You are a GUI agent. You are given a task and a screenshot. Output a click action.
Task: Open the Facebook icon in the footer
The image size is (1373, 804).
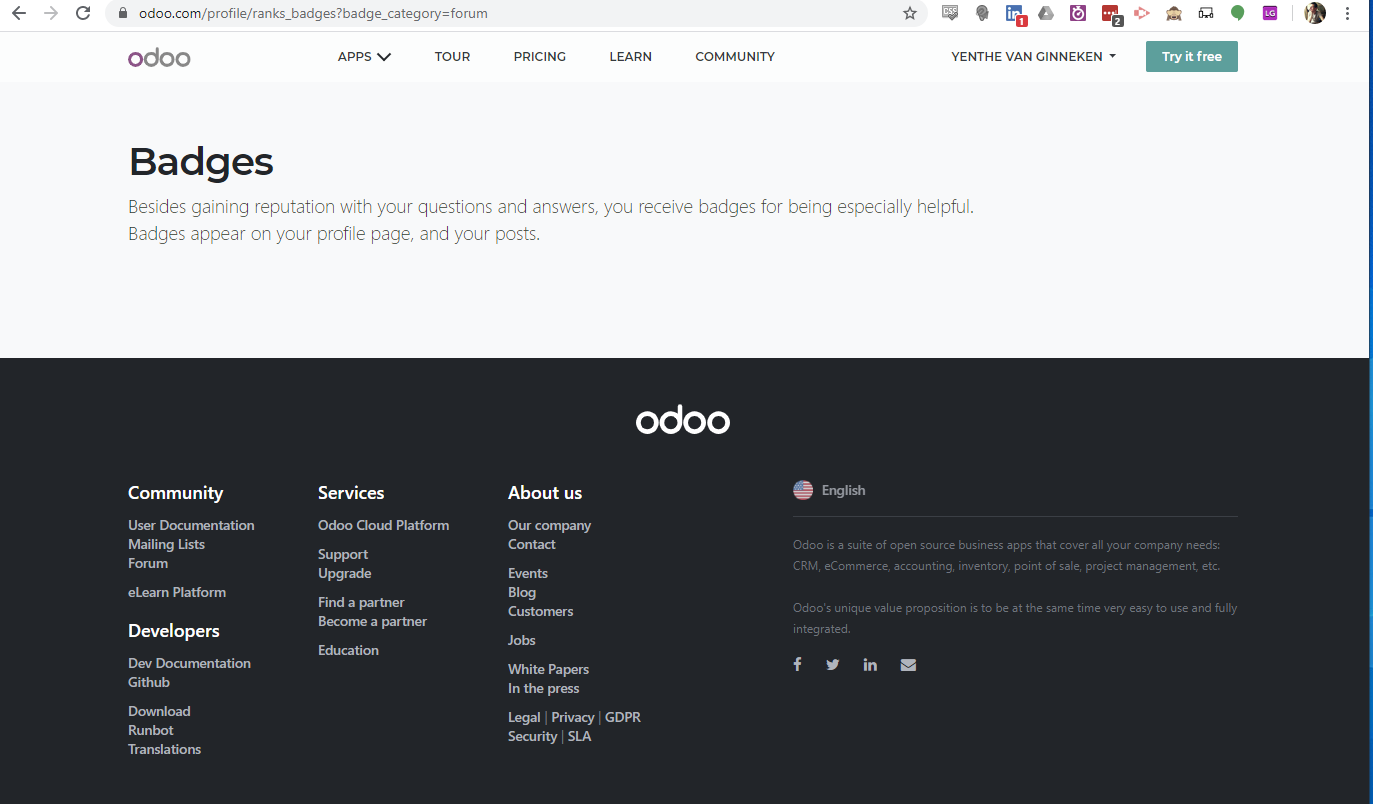797,664
